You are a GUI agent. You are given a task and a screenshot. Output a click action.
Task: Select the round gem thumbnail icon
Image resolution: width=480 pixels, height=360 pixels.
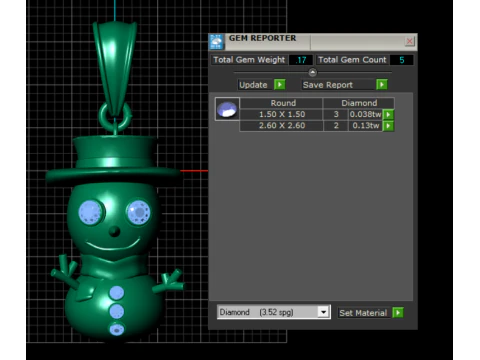click(x=227, y=109)
